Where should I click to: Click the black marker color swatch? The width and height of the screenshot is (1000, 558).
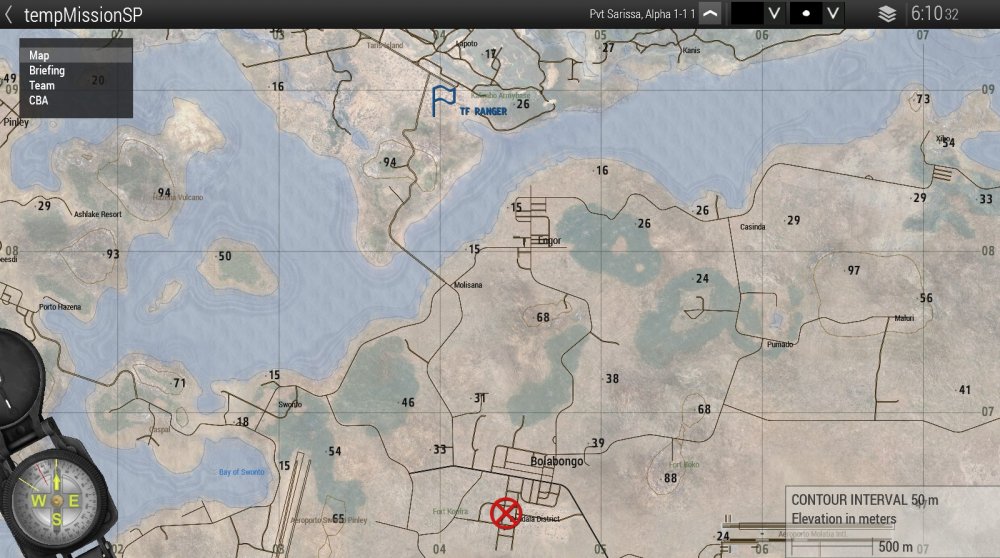[747, 14]
